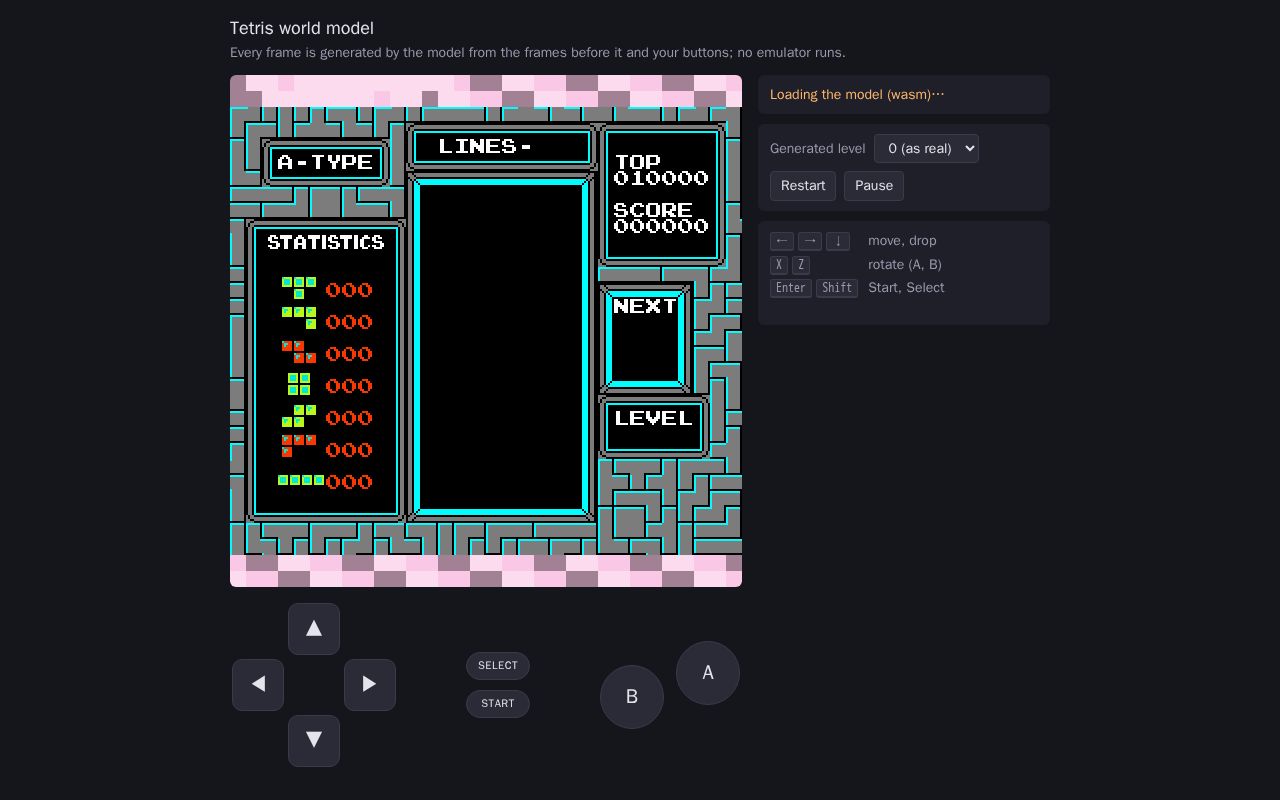Open the Generated level dropdown
This screenshot has height=800, width=1280.
926,148
